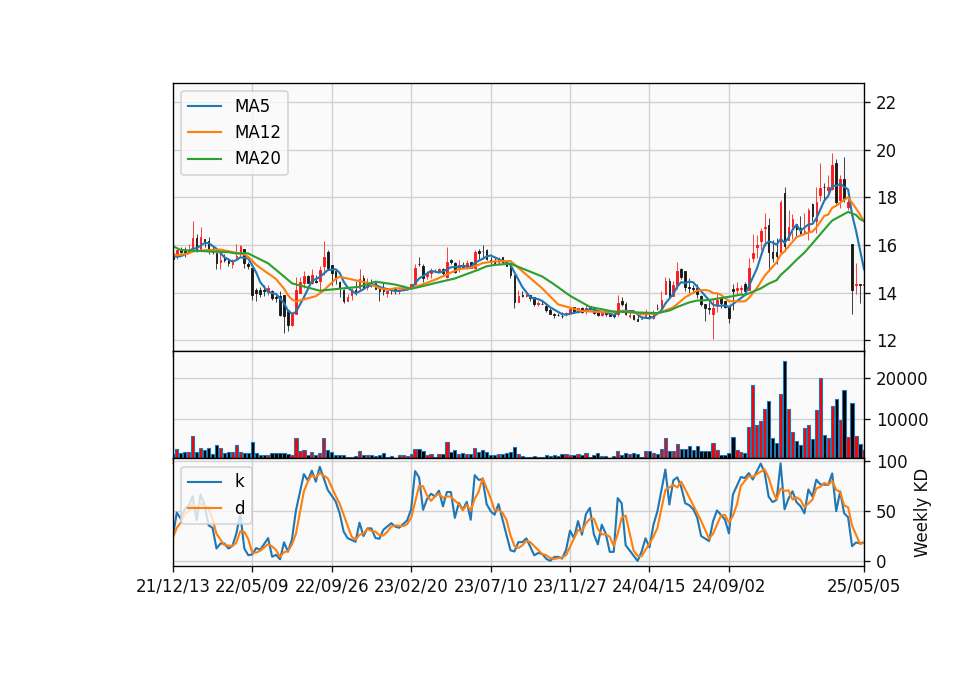The image size is (960, 690).
Task: Click the Weekly KD axis label
Action: 921,514
